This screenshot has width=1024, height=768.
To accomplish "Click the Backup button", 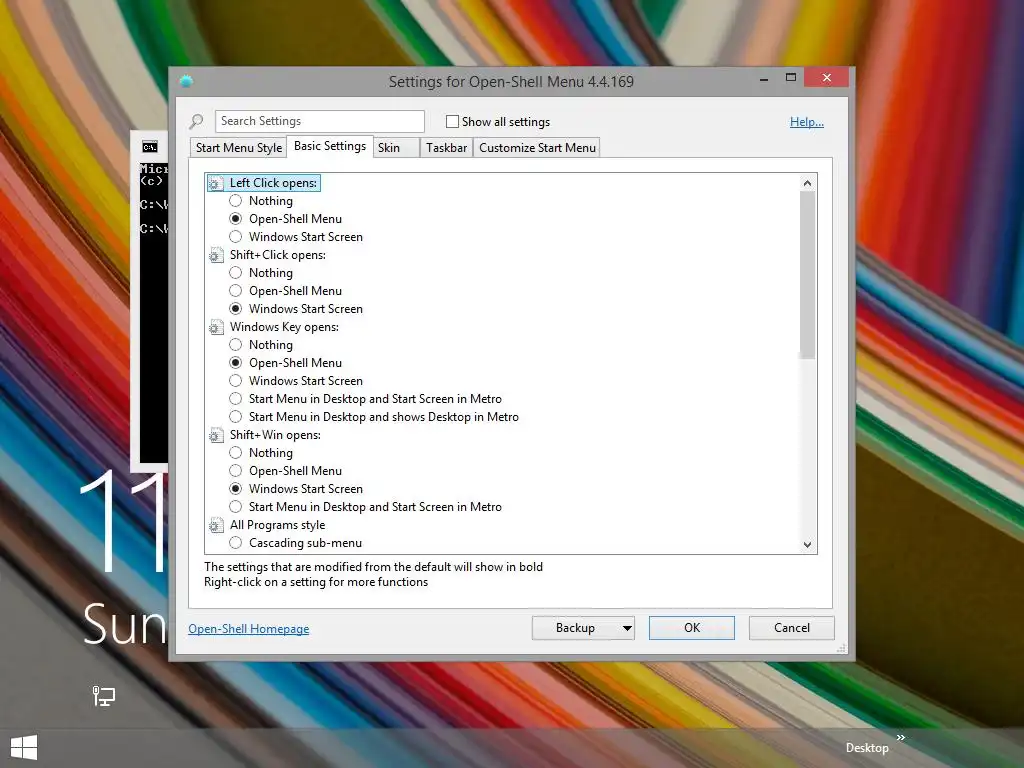I will (575, 628).
